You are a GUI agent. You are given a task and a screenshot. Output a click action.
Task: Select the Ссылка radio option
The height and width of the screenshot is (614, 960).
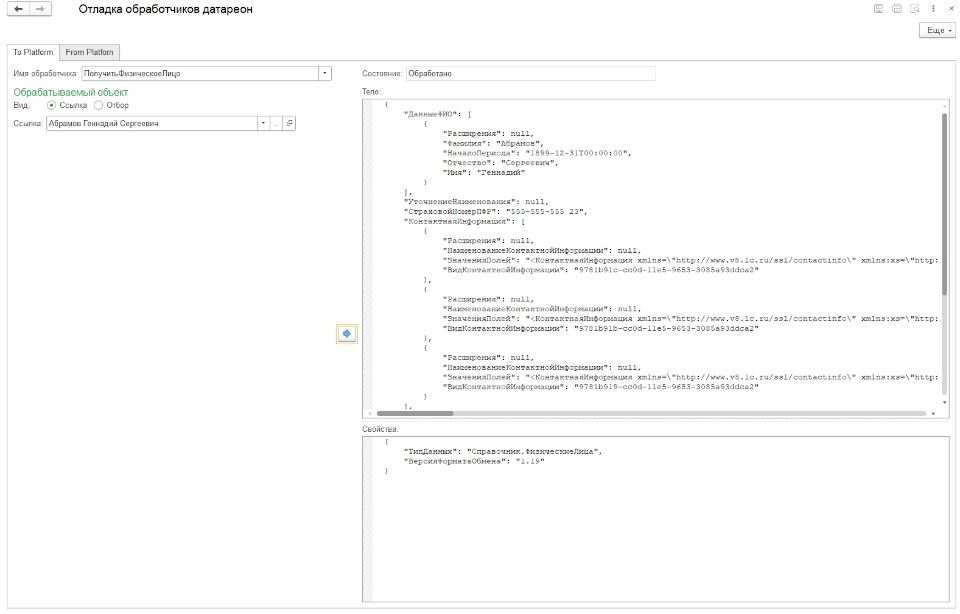pos(52,105)
